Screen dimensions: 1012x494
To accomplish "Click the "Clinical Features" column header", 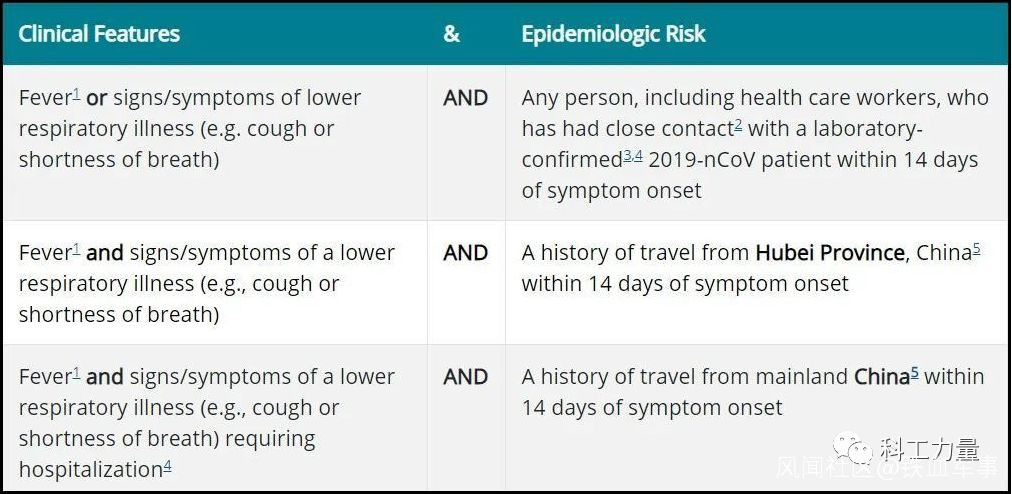I will [x=99, y=34].
